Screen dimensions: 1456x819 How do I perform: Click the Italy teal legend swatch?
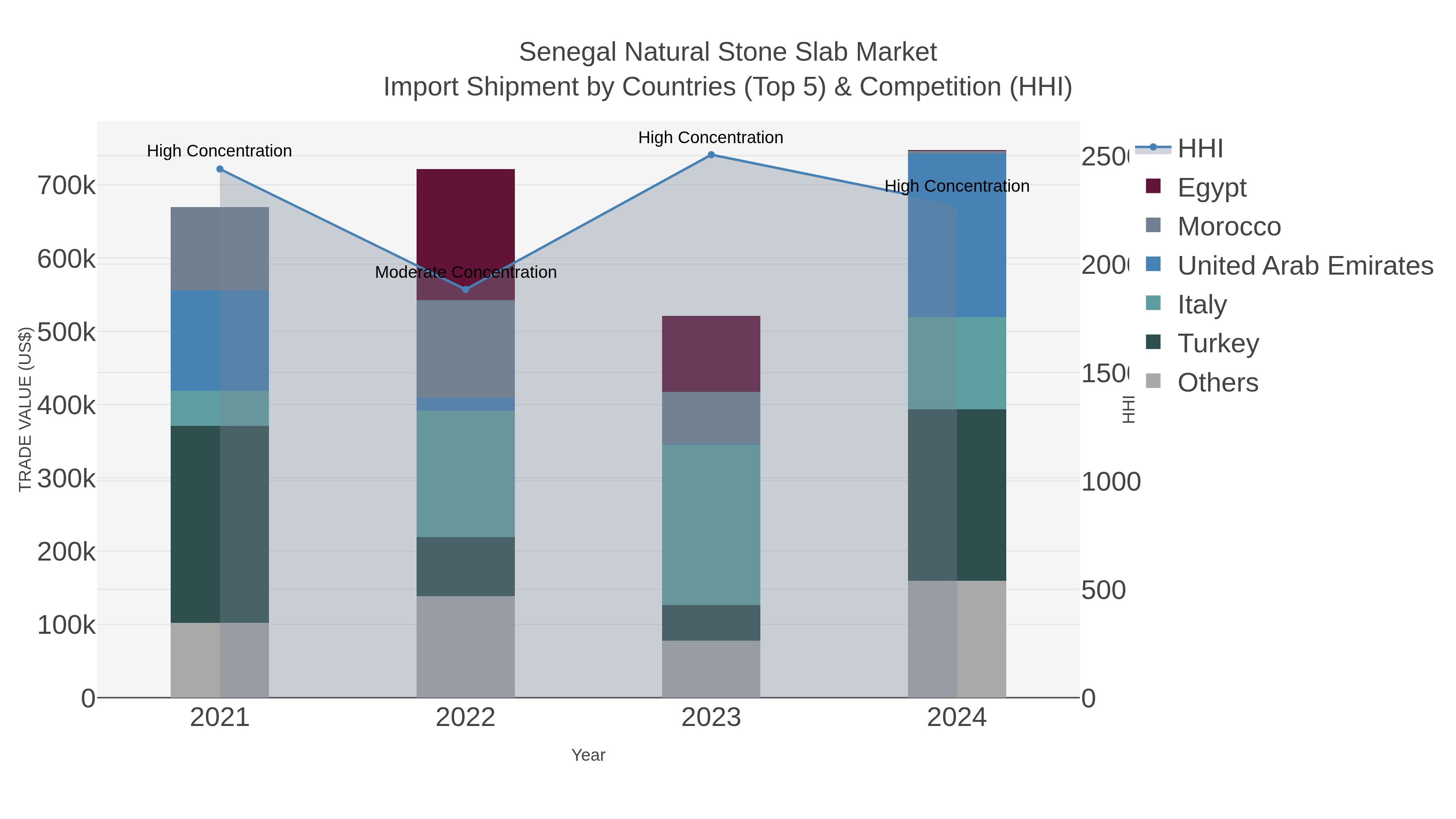pyautogui.click(x=1153, y=303)
